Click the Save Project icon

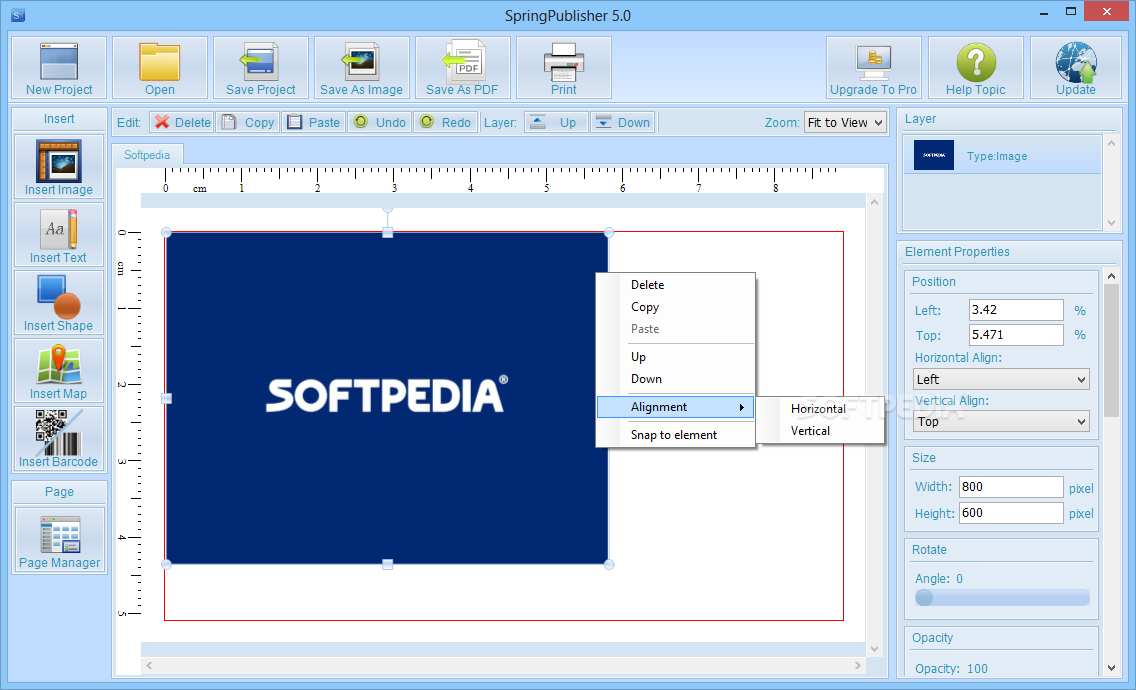[261, 68]
